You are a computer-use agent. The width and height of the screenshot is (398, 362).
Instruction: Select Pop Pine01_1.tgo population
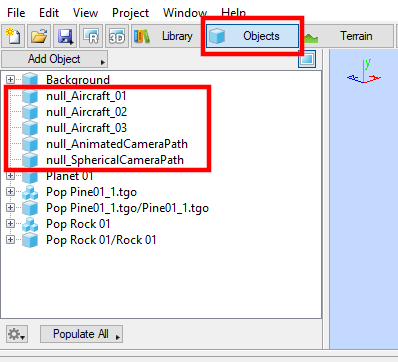tap(92, 192)
